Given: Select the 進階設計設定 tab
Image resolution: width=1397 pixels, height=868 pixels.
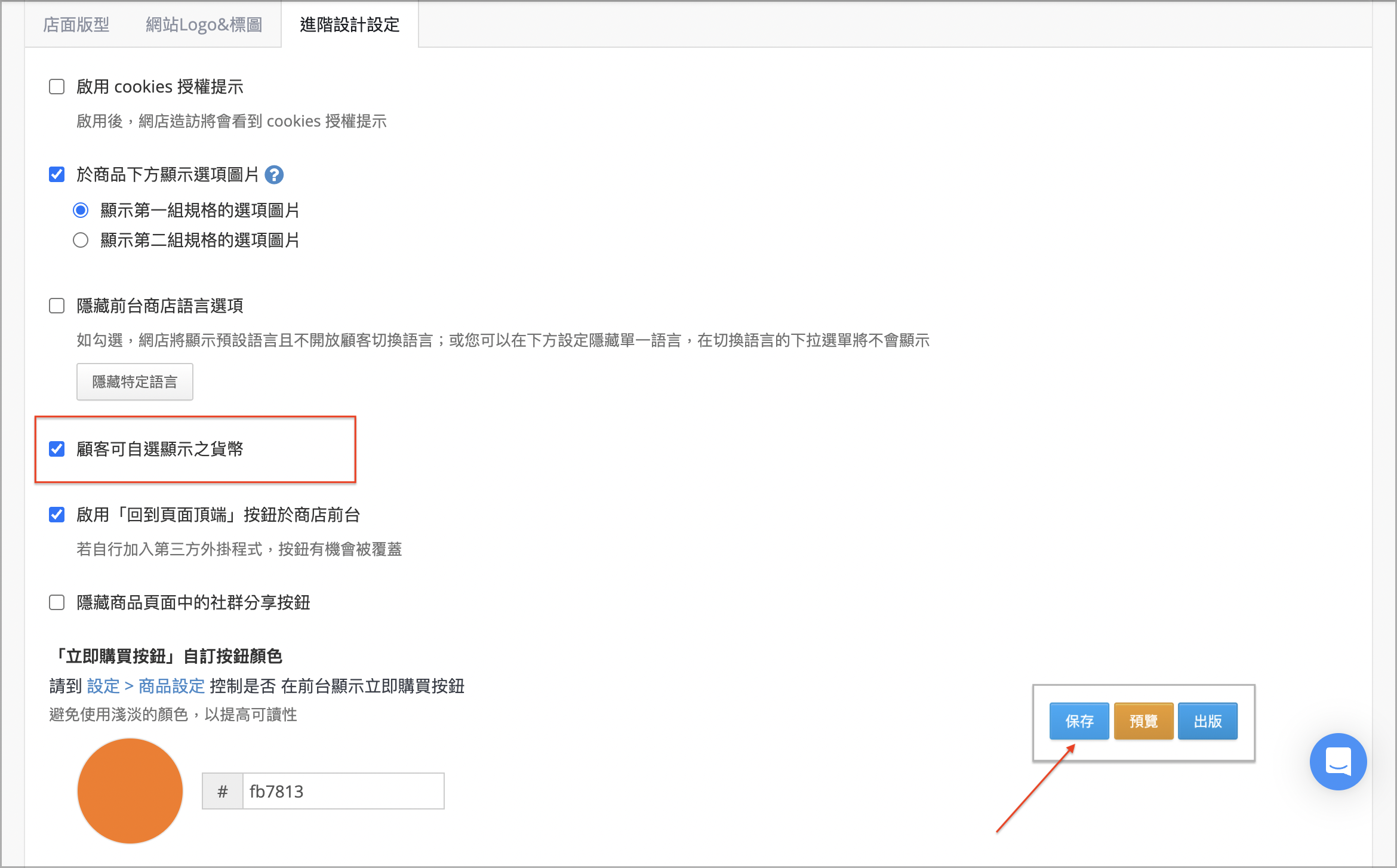Looking at the screenshot, I should tap(350, 24).
